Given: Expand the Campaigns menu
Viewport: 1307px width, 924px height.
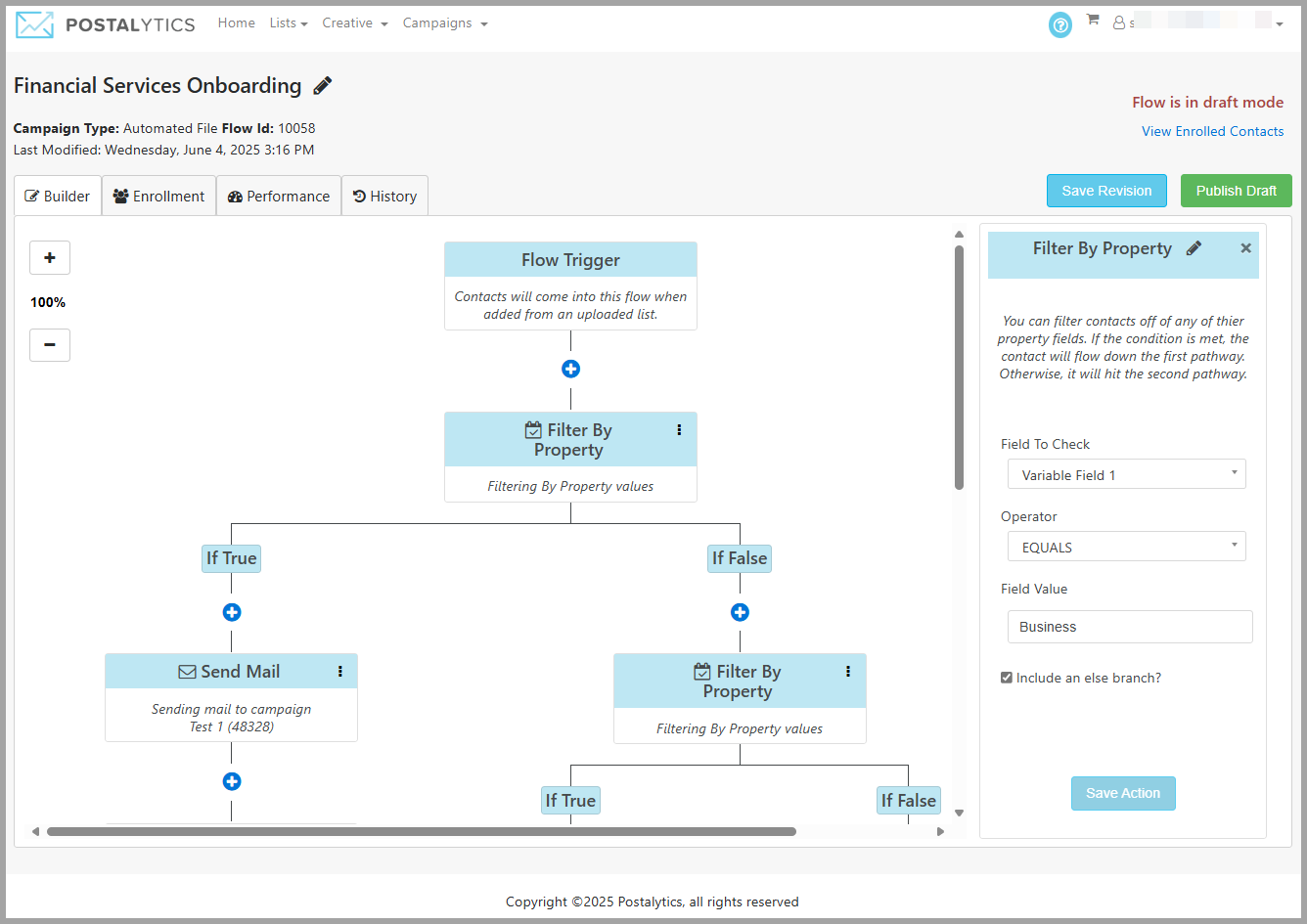Looking at the screenshot, I should click(x=445, y=22).
